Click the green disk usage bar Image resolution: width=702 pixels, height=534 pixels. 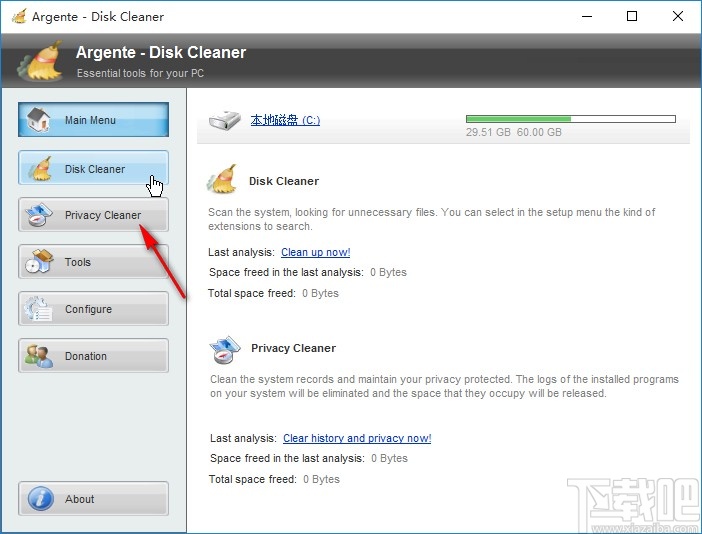coord(571,119)
